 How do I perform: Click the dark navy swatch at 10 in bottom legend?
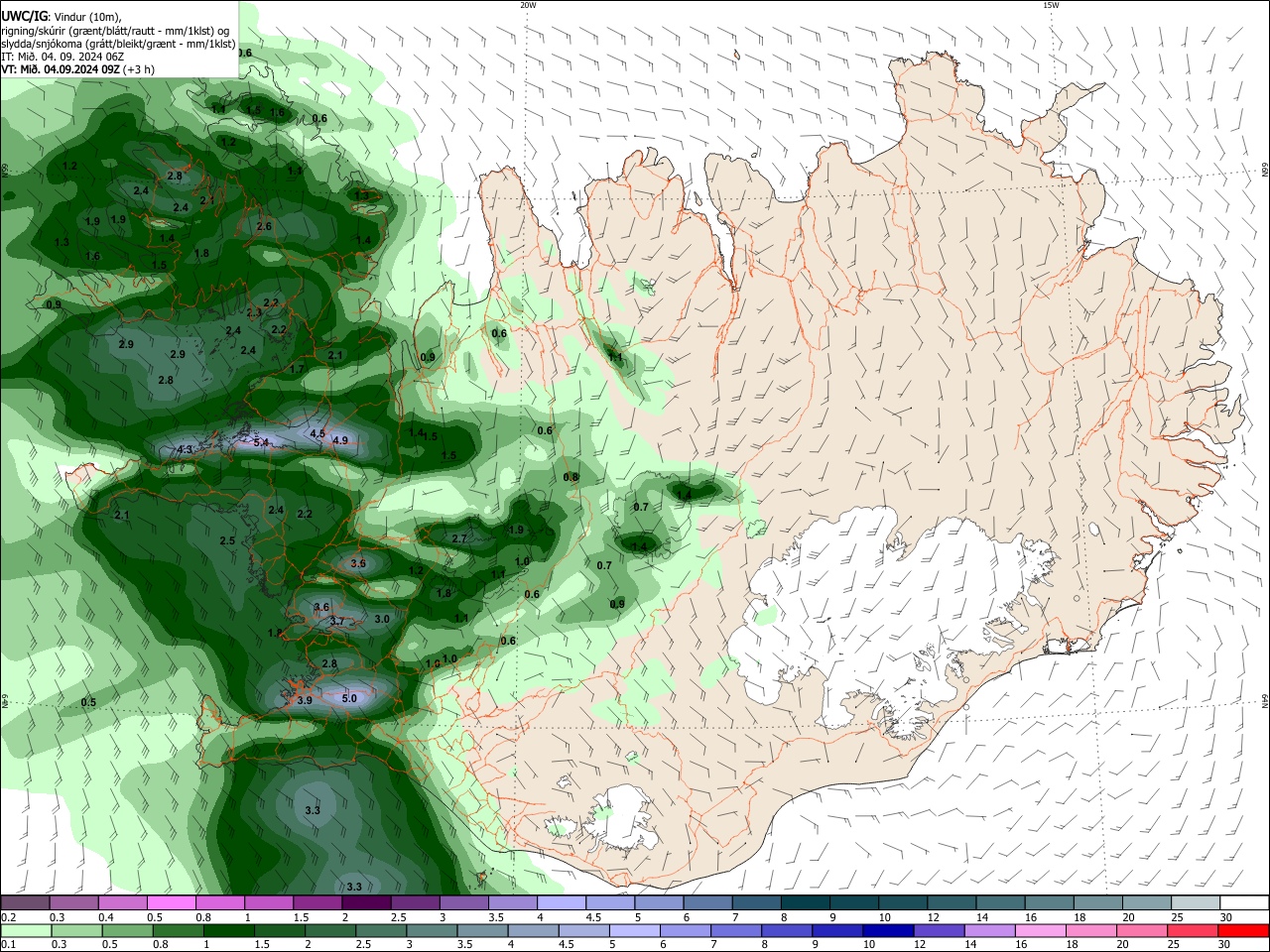coord(886,930)
